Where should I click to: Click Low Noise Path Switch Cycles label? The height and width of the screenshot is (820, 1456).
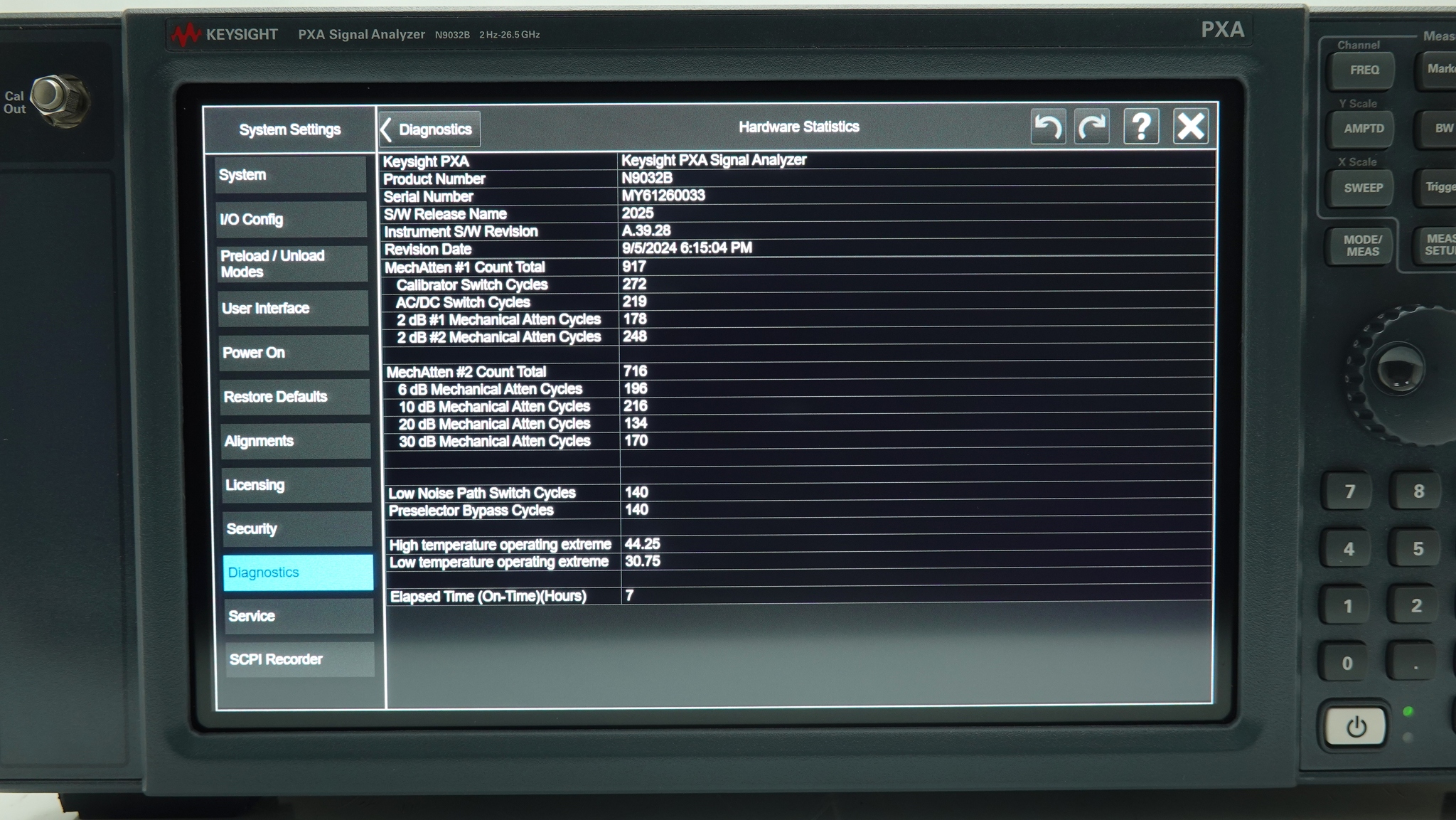coord(481,494)
